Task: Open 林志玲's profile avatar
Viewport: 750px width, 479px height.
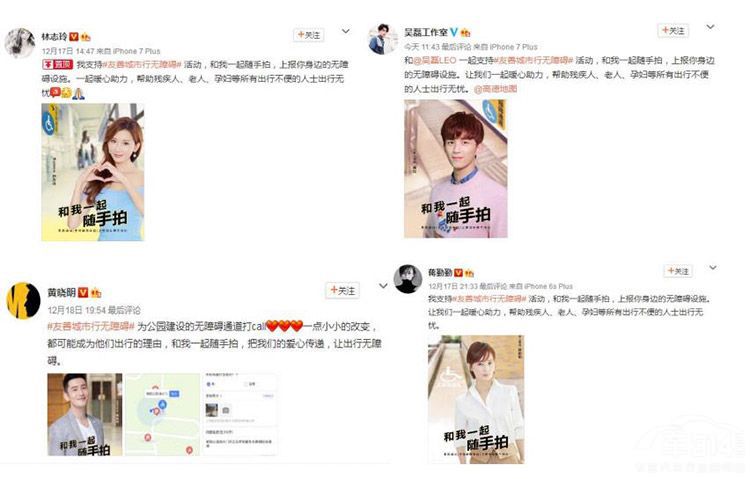Action: (20, 43)
